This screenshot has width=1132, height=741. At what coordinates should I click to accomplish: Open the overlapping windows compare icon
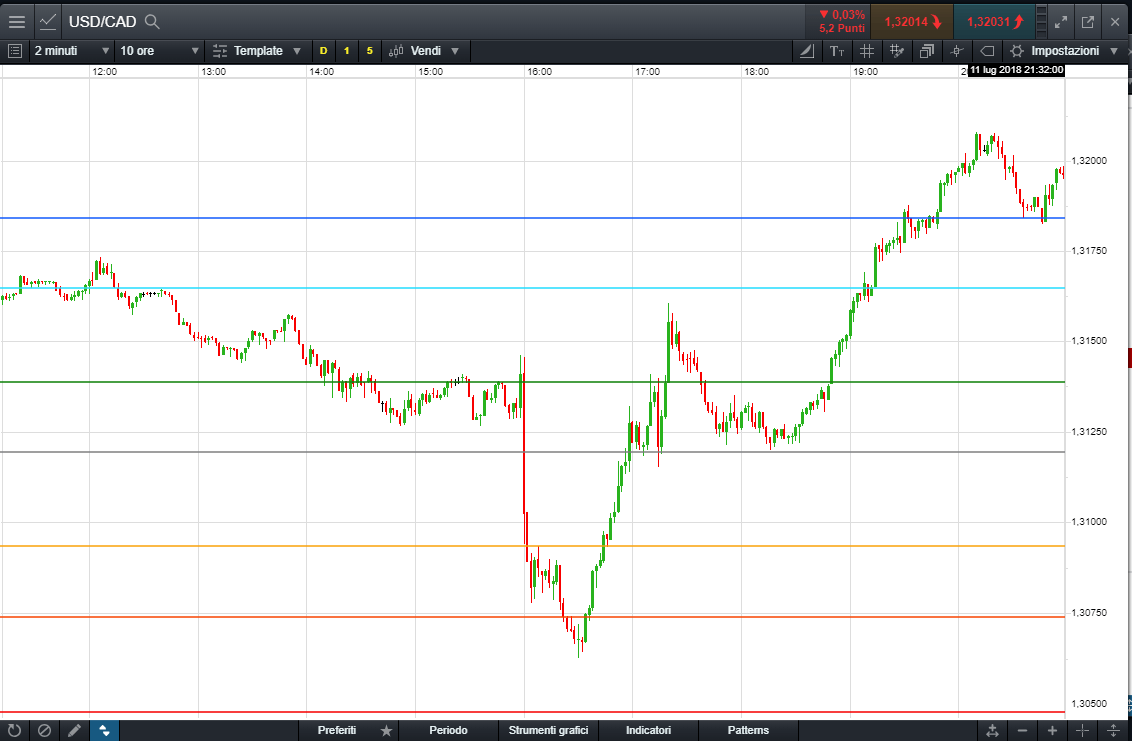click(x=926, y=51)
